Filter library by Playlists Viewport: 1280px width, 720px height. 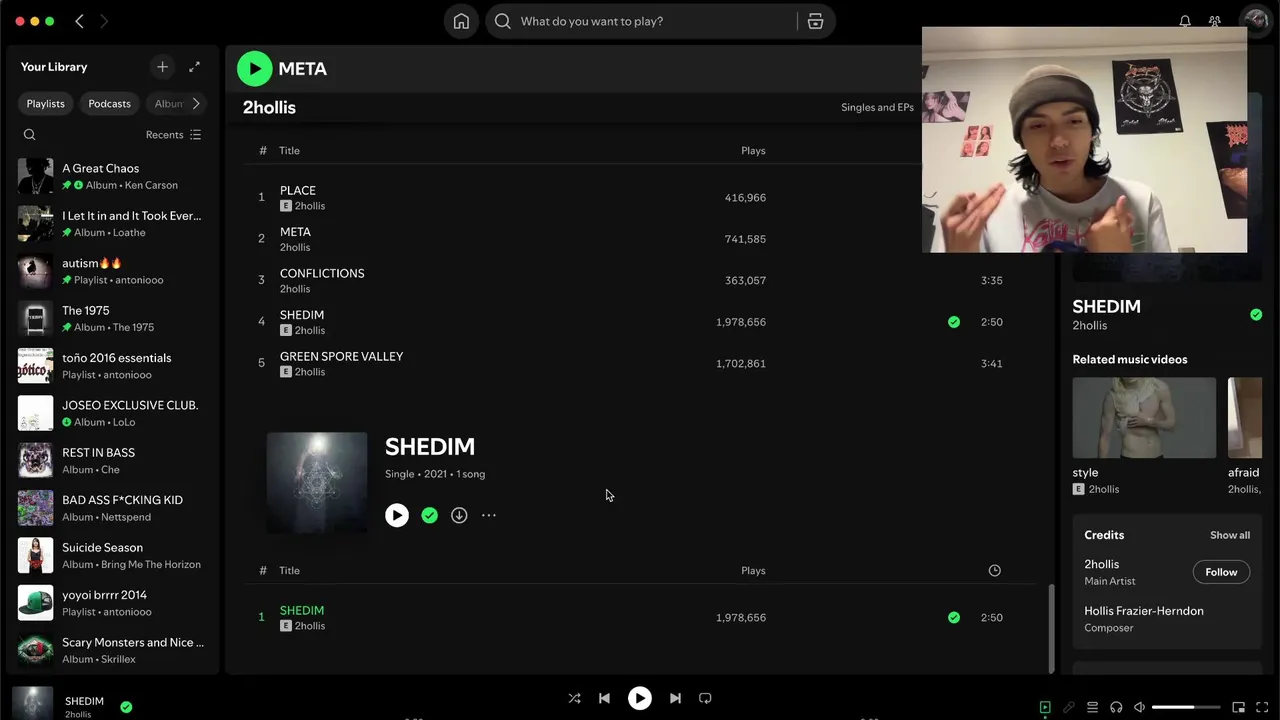click(x=46, y=104)
